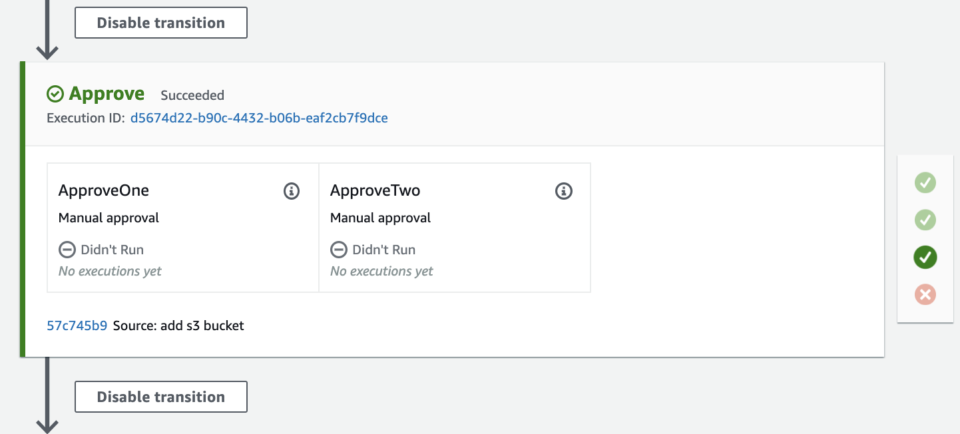Click the Succeeded status label

192,95
